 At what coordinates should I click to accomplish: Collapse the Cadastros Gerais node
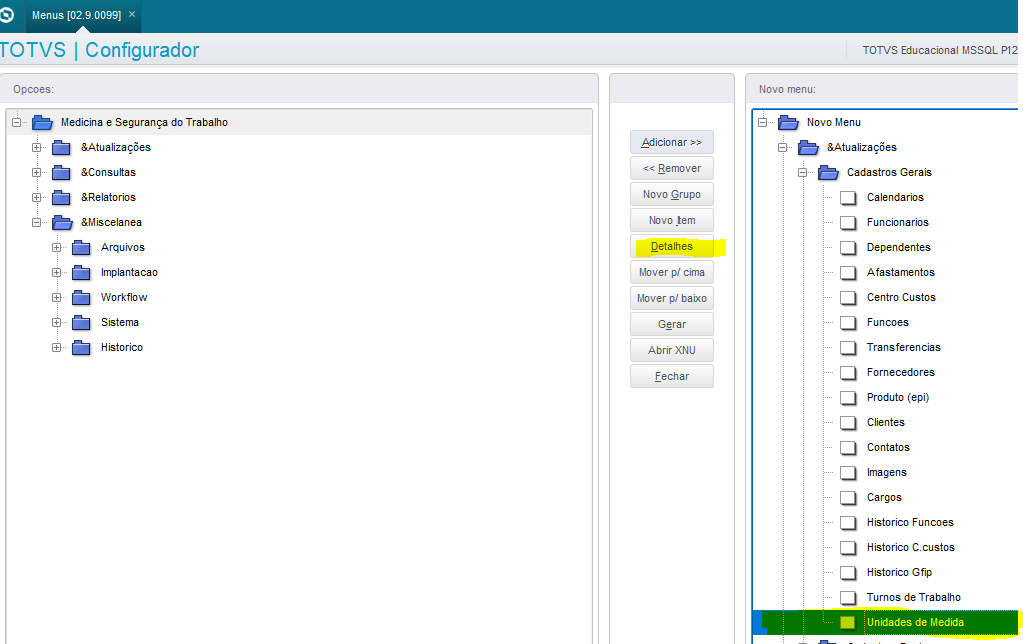[x=802, y=172]
